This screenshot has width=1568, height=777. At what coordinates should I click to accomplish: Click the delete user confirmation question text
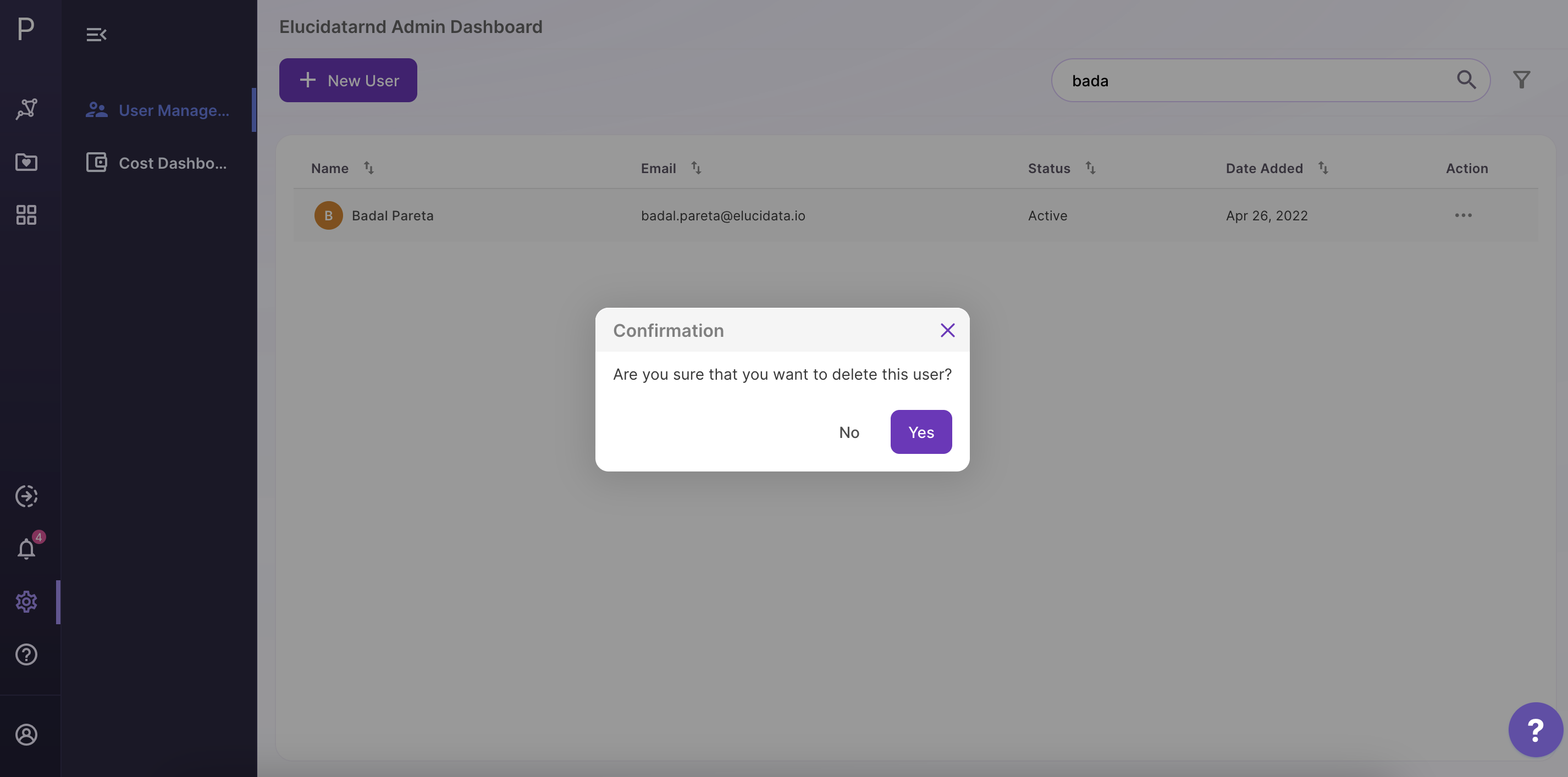[782, 374]
